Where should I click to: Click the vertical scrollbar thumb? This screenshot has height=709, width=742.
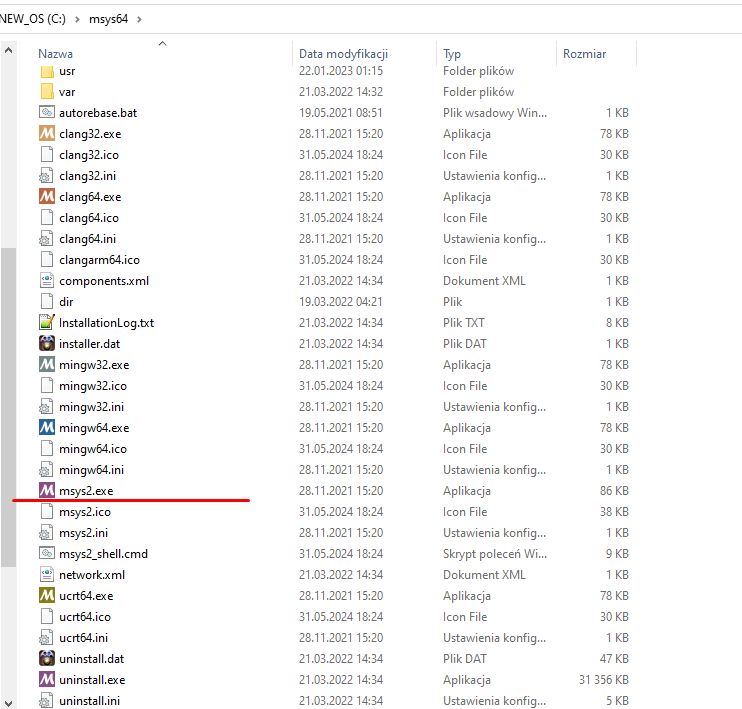coord(9,407)
